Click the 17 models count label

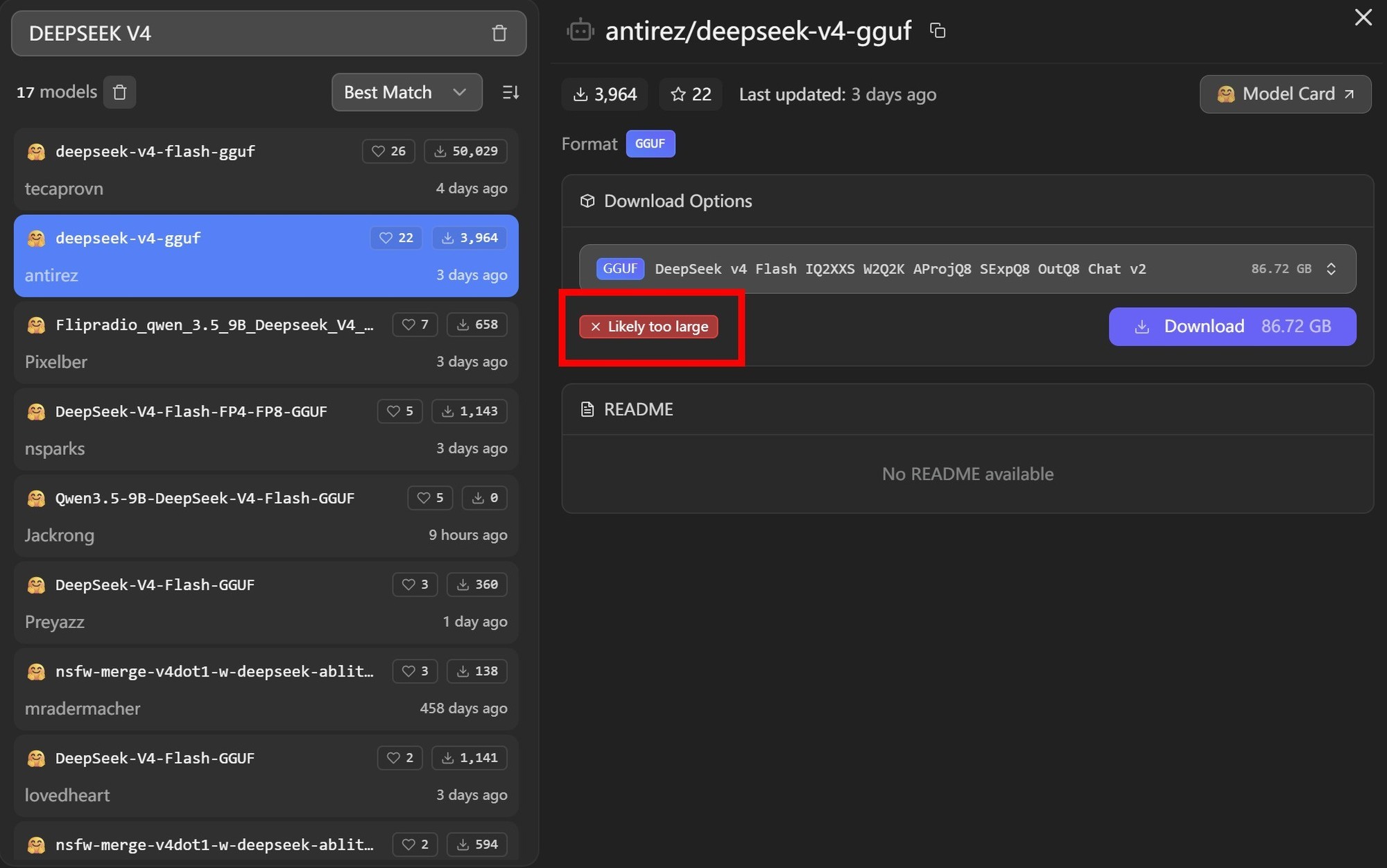point(57,92)
